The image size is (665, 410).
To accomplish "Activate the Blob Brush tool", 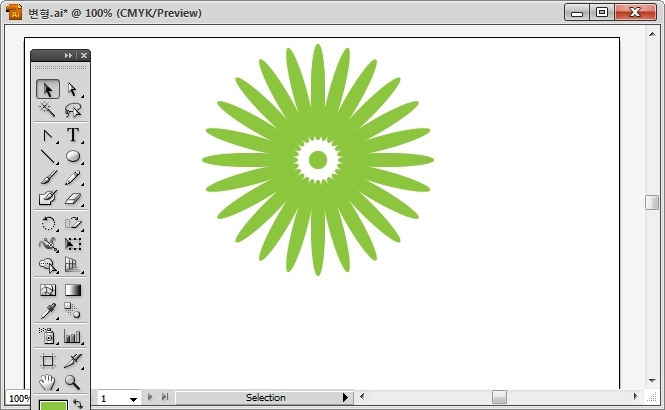I will (x=48, y=198).
